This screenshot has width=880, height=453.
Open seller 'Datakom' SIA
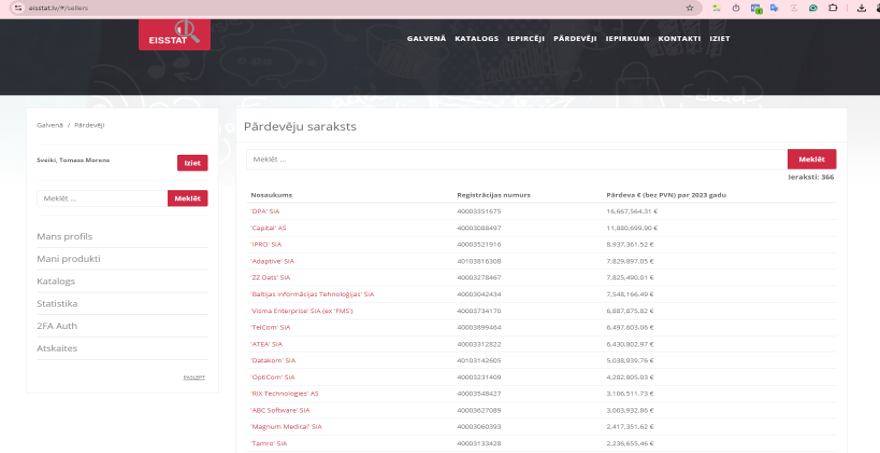tap(273, 360)
